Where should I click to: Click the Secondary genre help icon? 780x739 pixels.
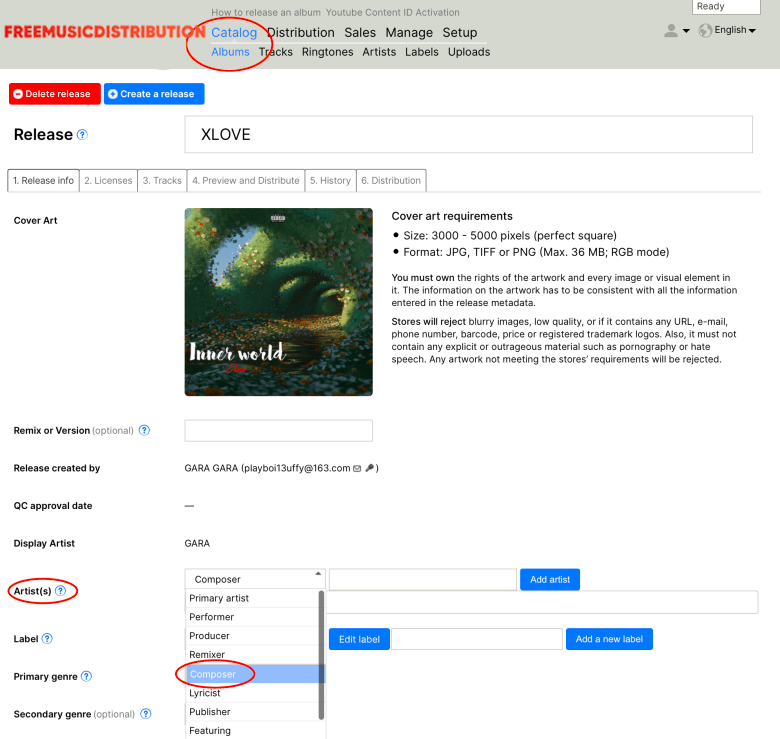[146, 715]
